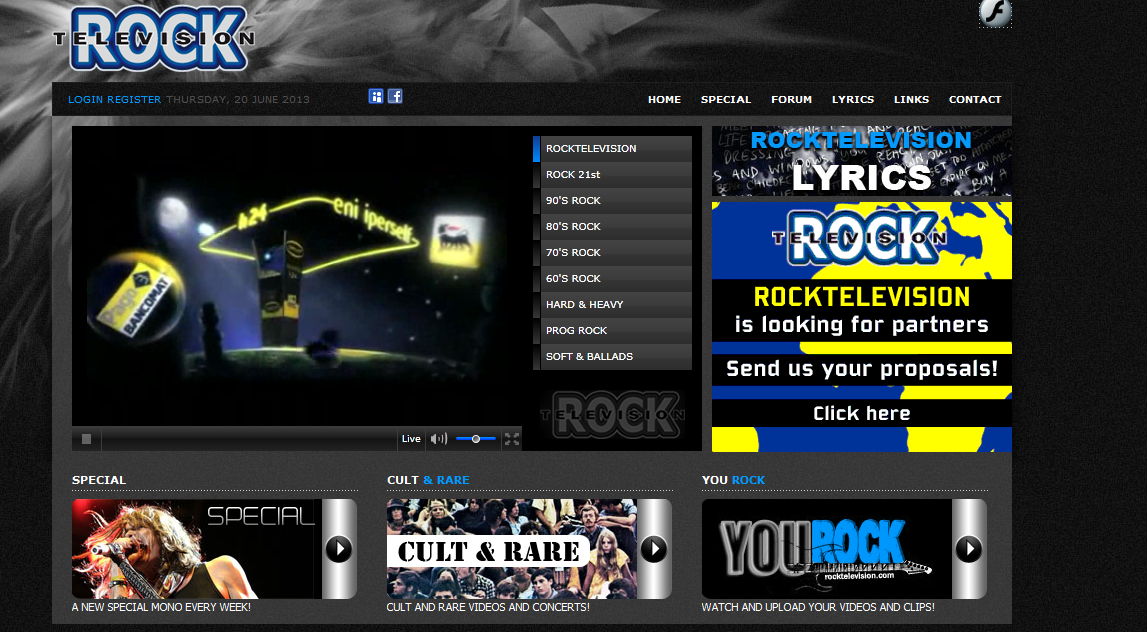Open the LINKS menu item

(911, 99)
